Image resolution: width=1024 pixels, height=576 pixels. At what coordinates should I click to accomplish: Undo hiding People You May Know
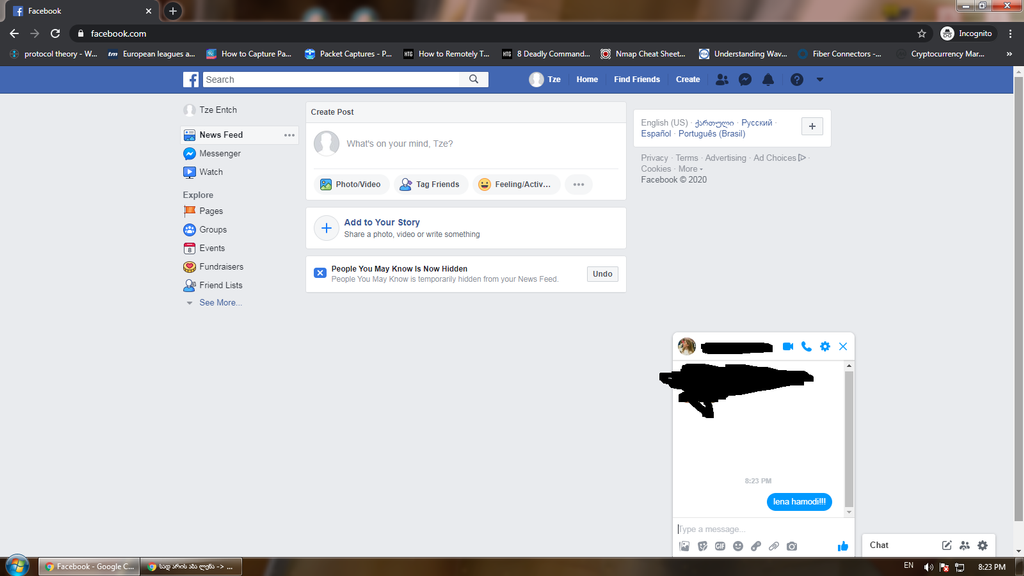click(602, 274)
